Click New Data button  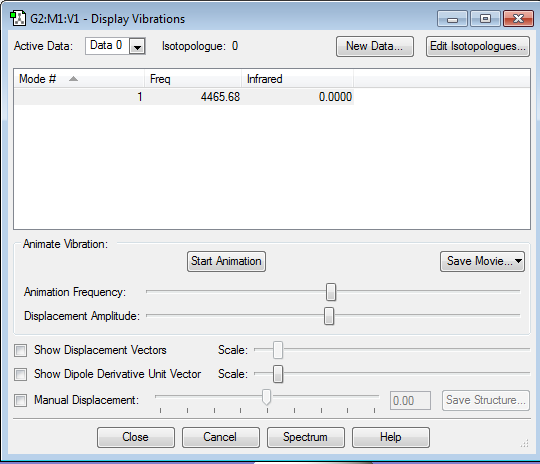[x=375, y=46]
